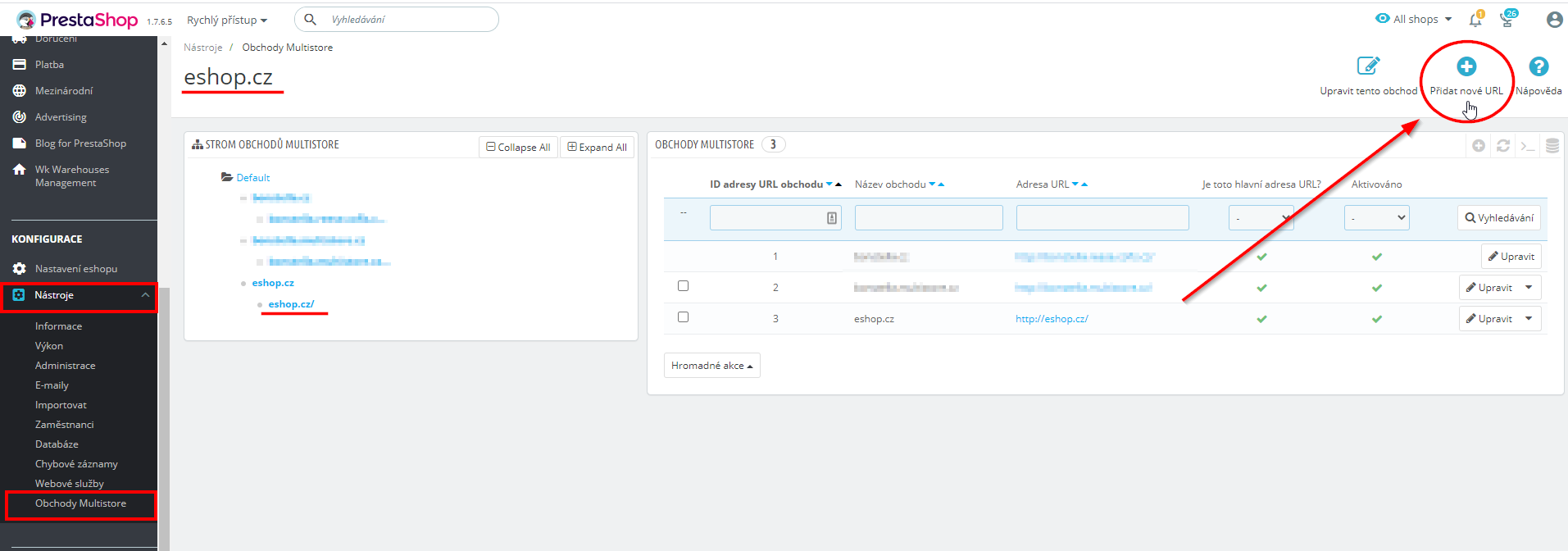Viewport: 1568px width, 551px height.
Task: Sort Adresa URL column ascending
Action: (x=1084, y=184)
